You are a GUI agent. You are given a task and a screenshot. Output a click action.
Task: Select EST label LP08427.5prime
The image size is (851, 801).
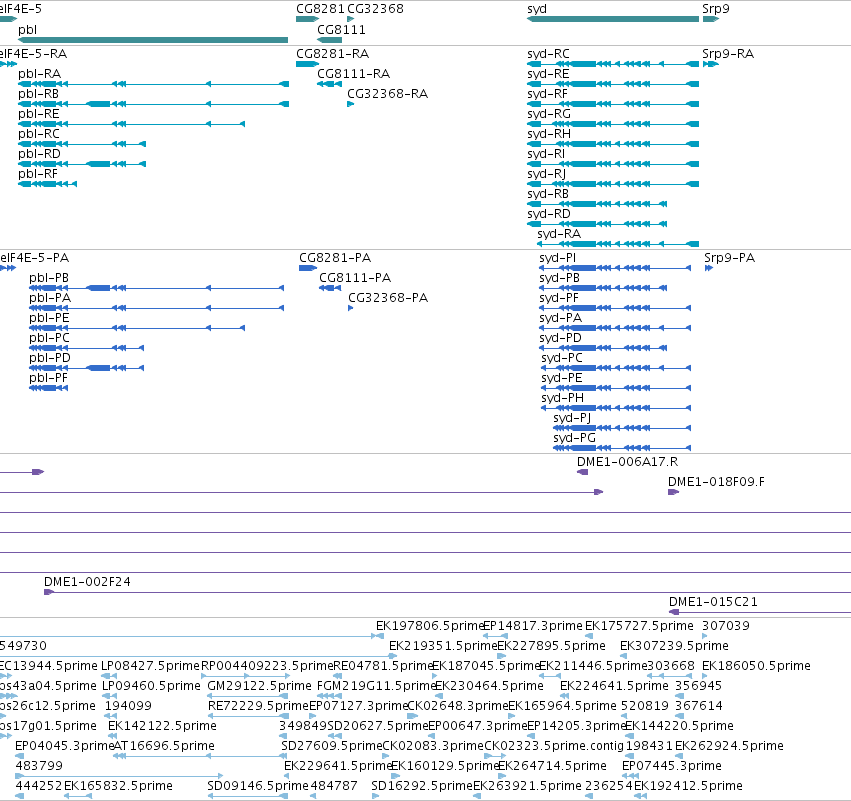pos(150,666)
